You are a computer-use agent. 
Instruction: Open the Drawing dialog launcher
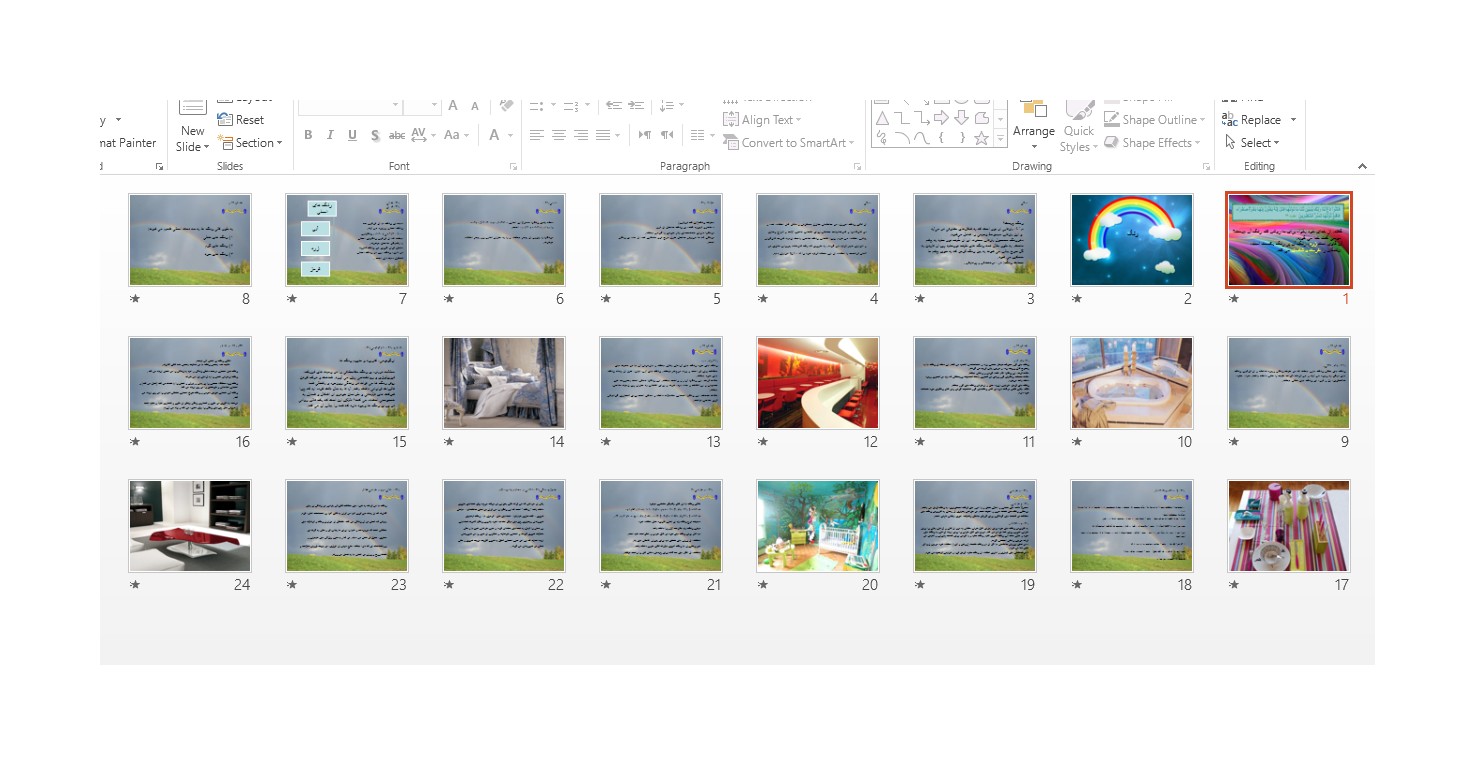pos(1207,166)
